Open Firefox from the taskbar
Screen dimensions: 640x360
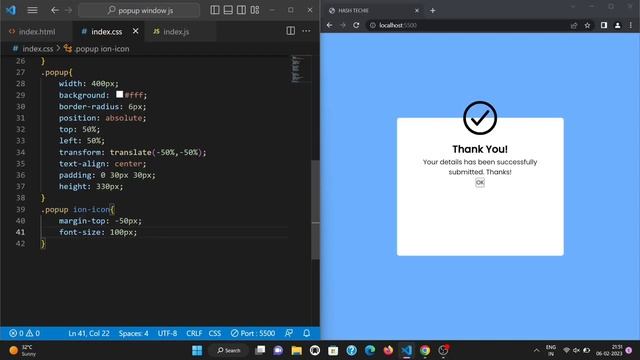coord(388,350)
